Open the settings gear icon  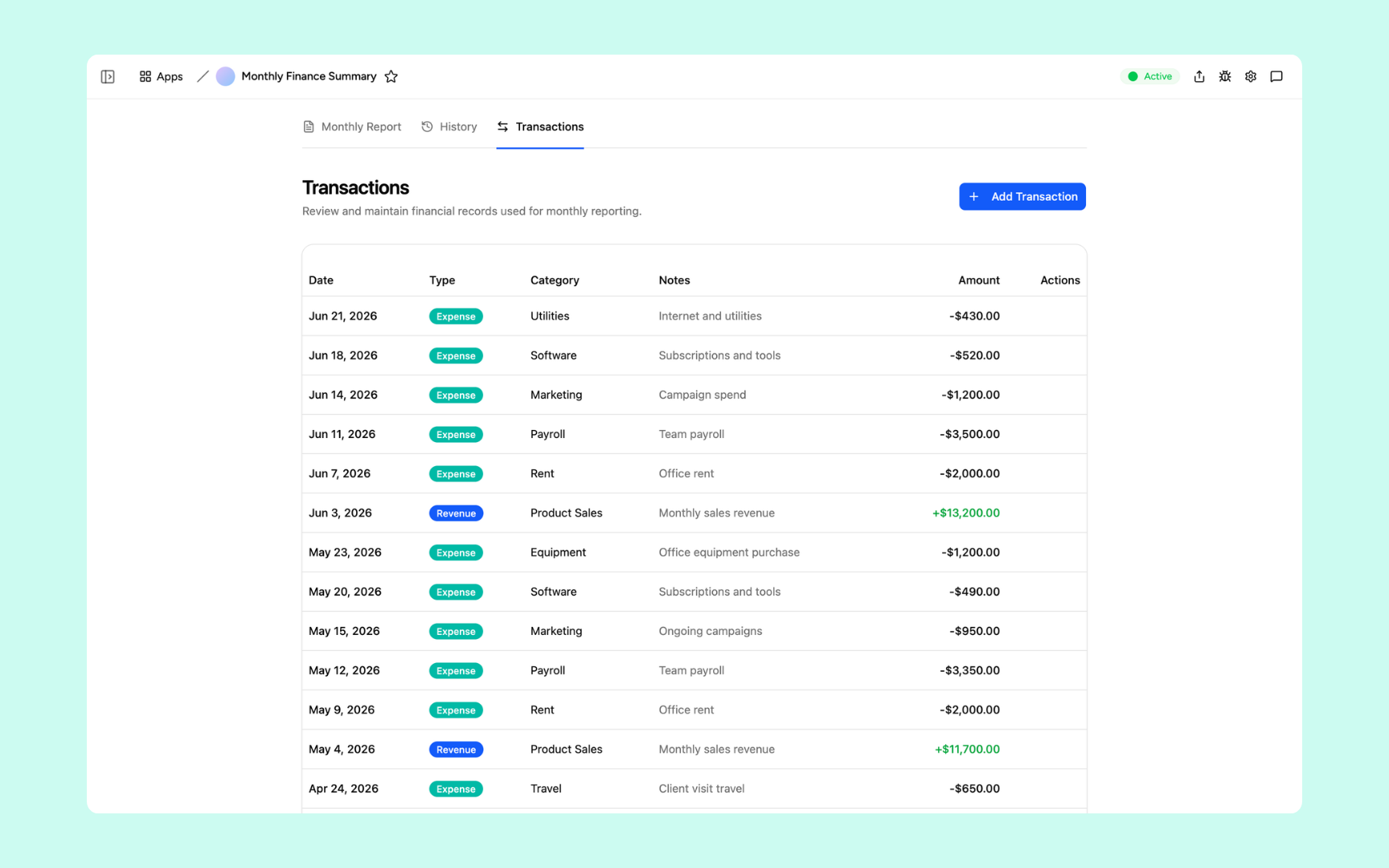(x=1251, y=76)
